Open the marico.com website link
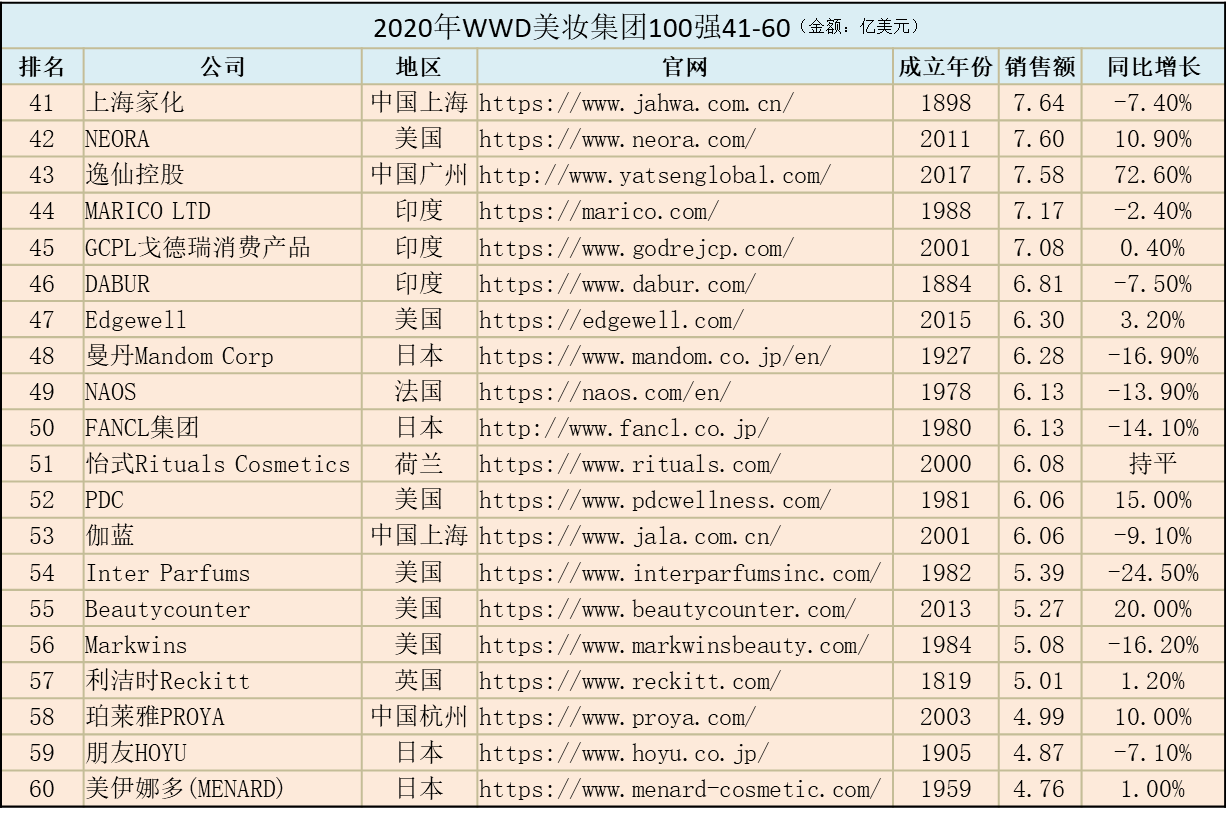 click(599, 211)
